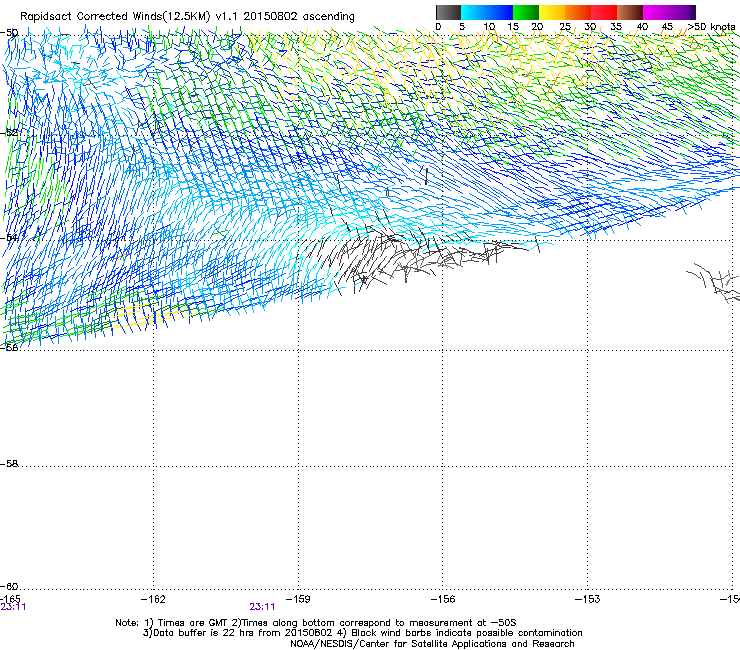Click the NOAA/NESDIS credit line
This screenshot has height=650, width=740.
tap(432, 644)
